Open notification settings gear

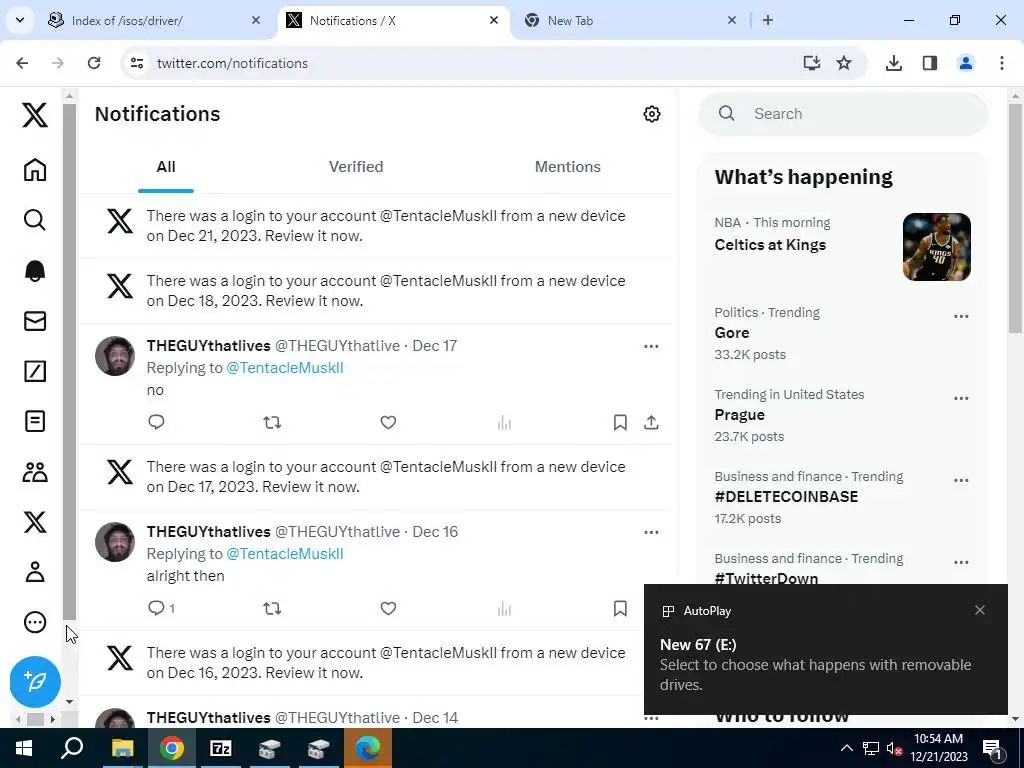click(651, 114)
